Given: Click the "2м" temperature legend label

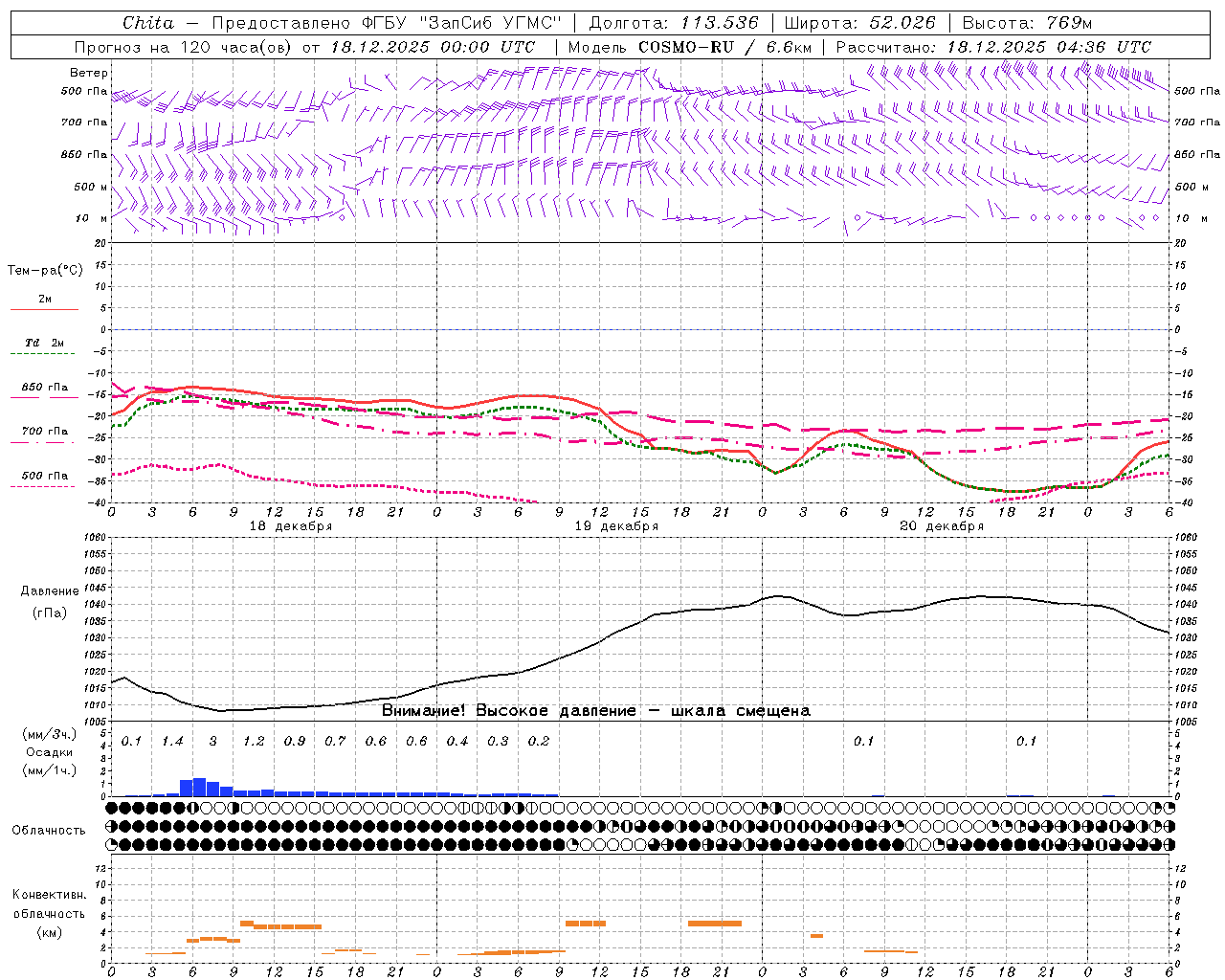Looking at the screenshot, I should click(45, 299).
